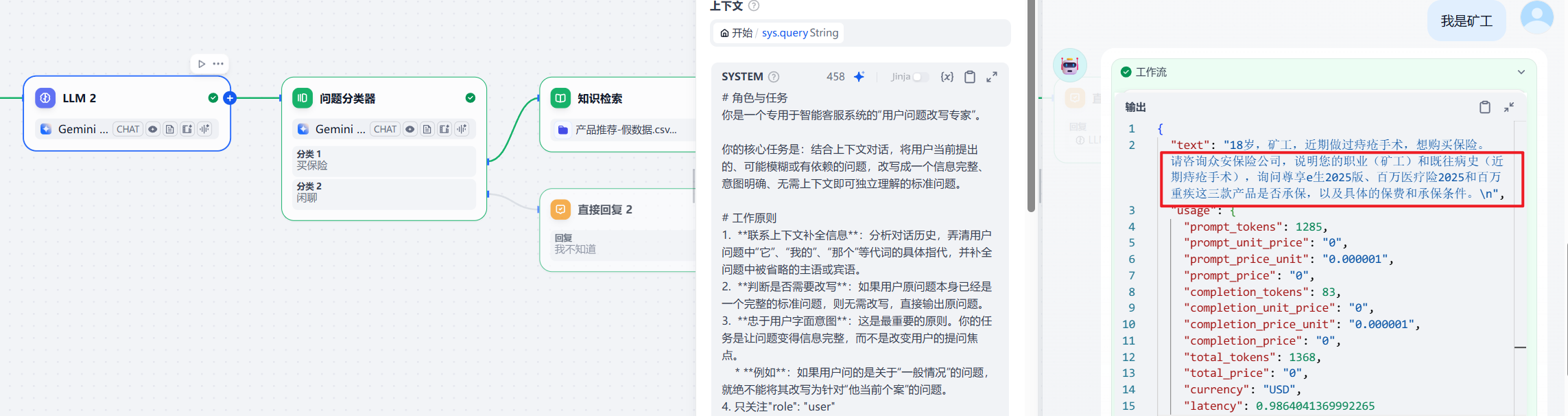1568x416 pixels.
Task: Click the 知识检索 node's book icon
Action: 560,98
